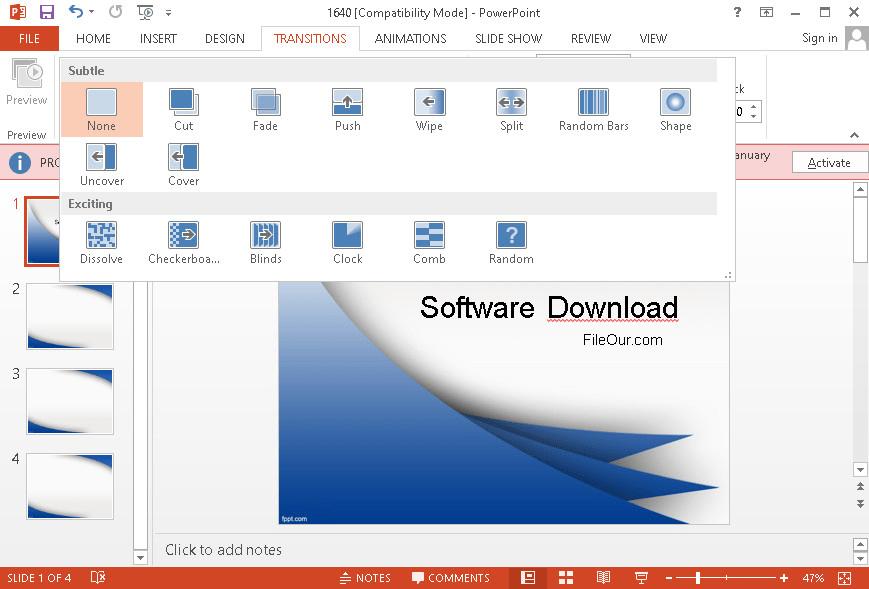This screenshot has height=589, width=869.
Task: Click the Preview transition icon
Action: (x=27, y=81)
